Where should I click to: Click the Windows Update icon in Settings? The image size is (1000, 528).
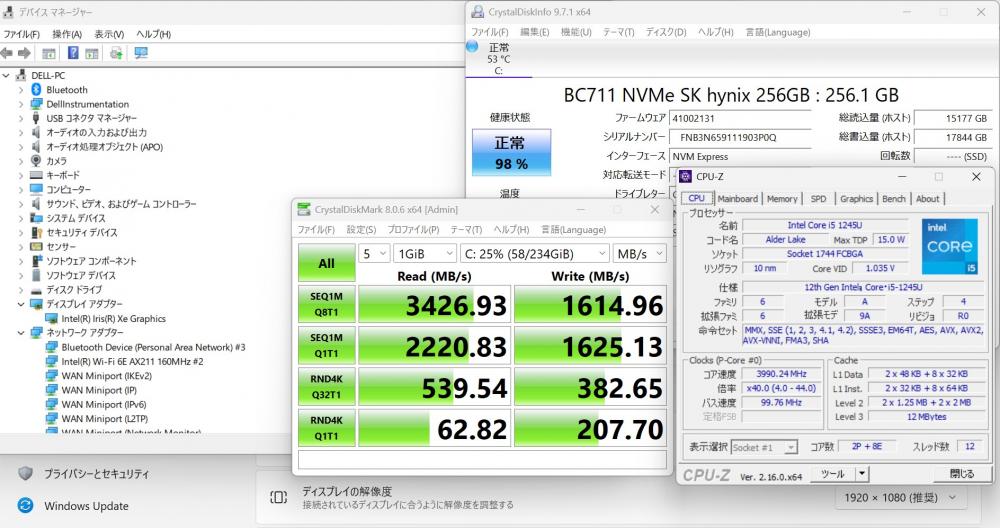click(x=25, y=506)
